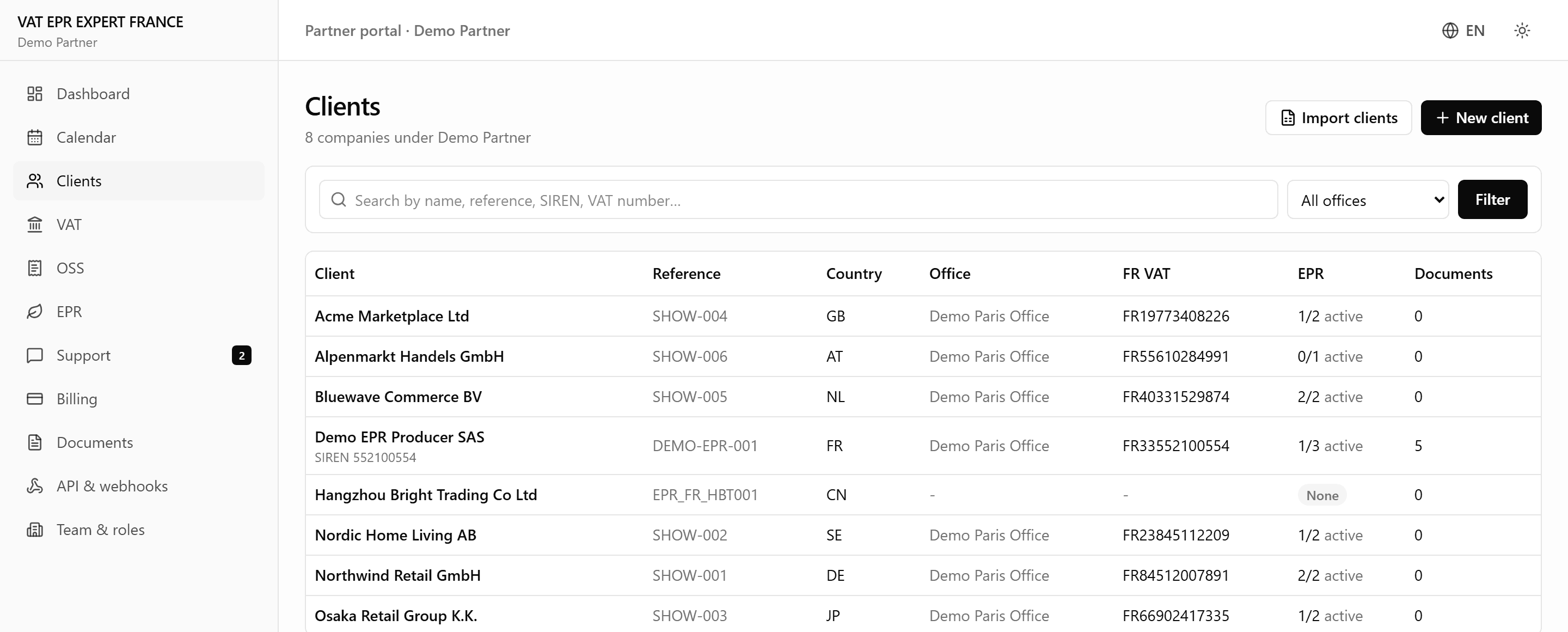Click the VAT bank building icon
This screenshot has height=632, width=1568.
coord(35,224)
